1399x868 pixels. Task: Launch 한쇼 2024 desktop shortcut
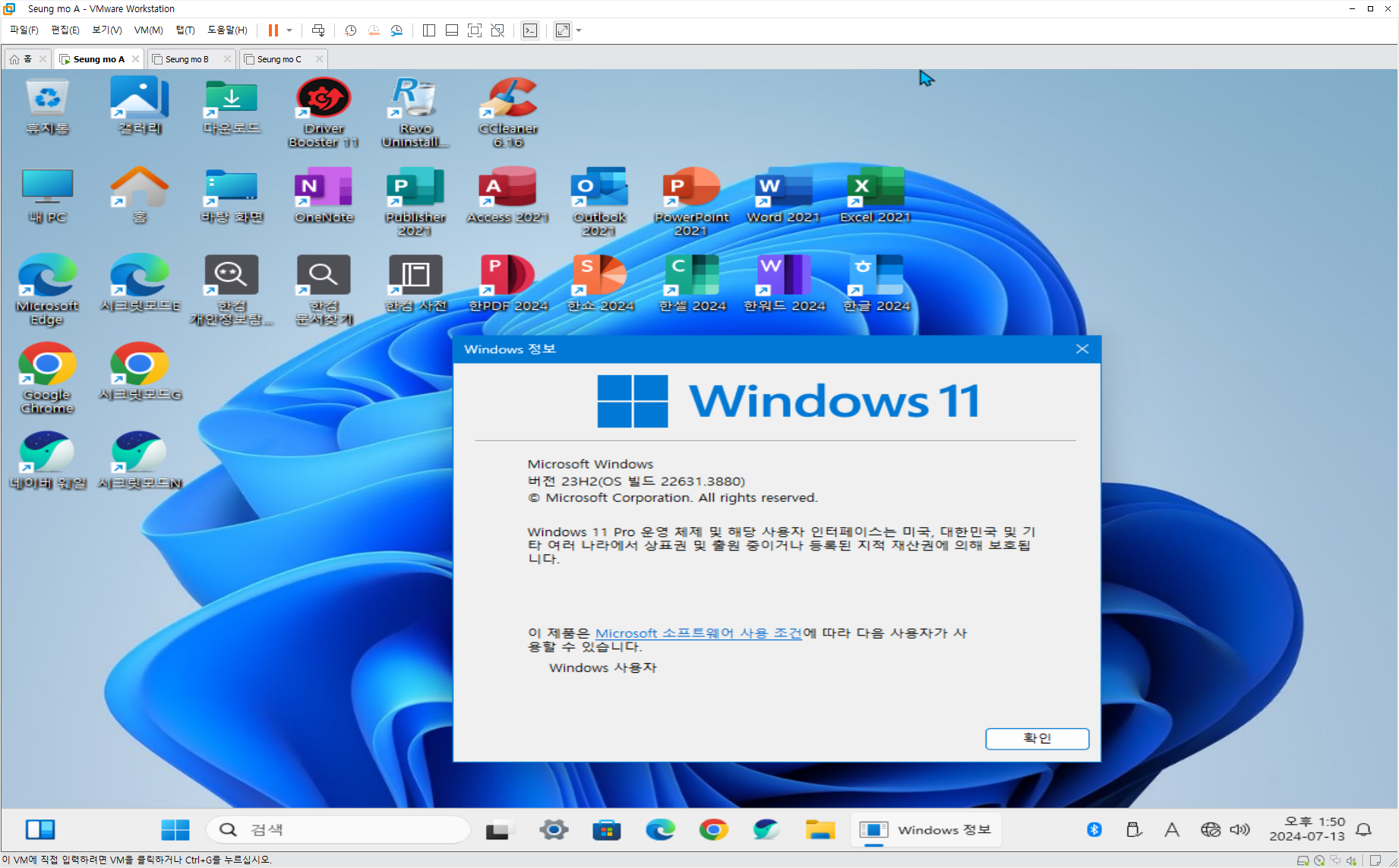pos(600,284)
